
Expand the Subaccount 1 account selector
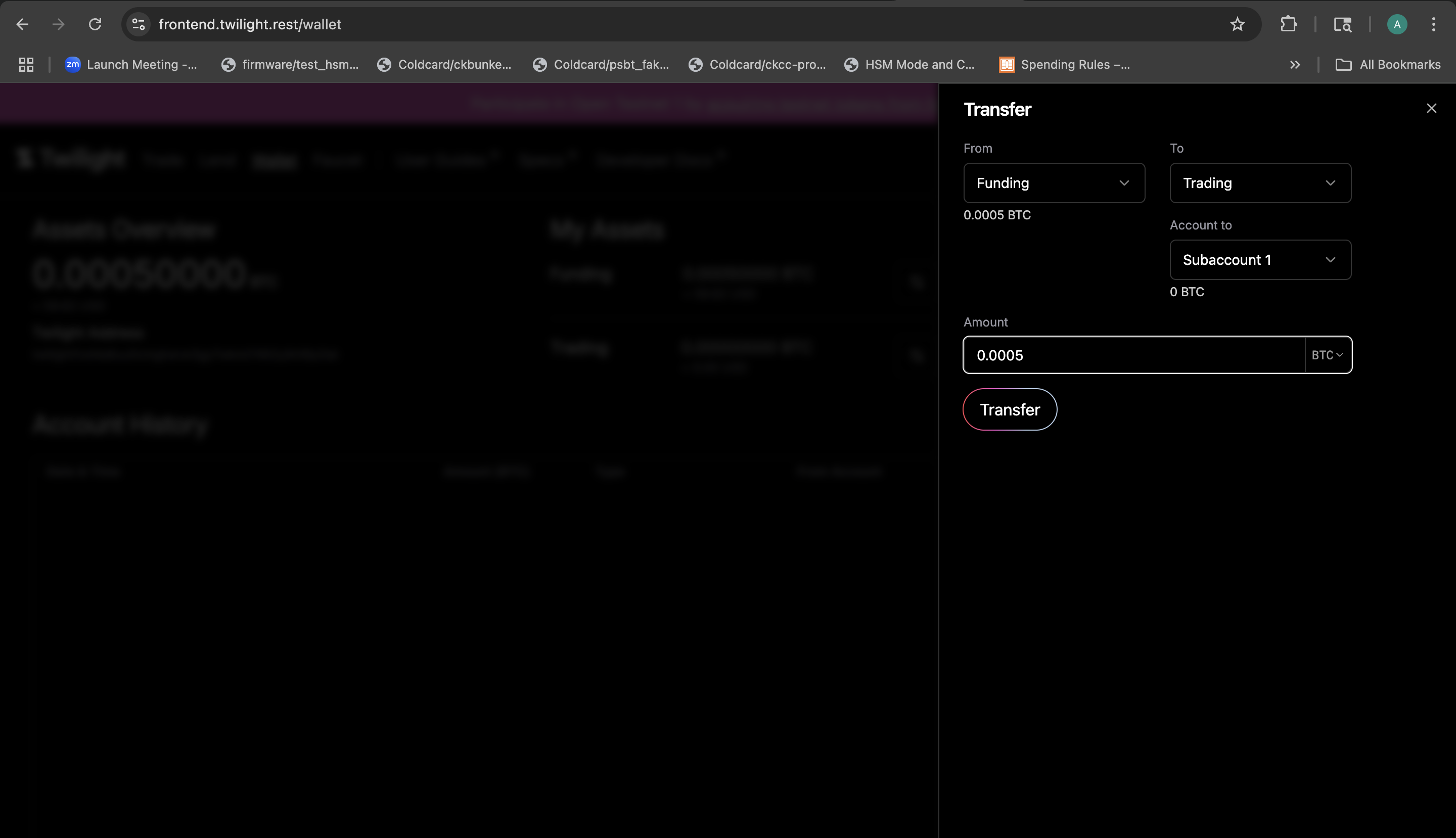[x=1260, y=260]
